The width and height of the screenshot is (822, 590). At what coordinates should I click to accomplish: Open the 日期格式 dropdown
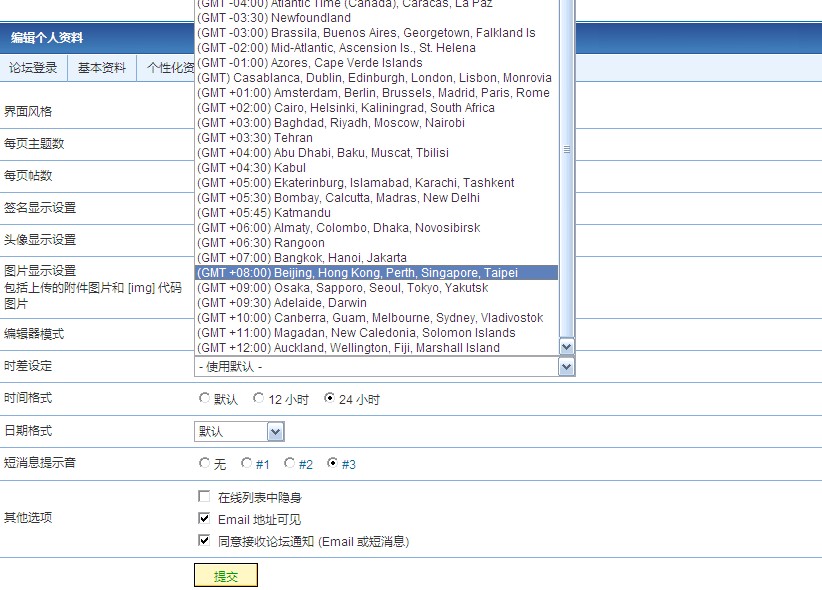tap(276, 432)
